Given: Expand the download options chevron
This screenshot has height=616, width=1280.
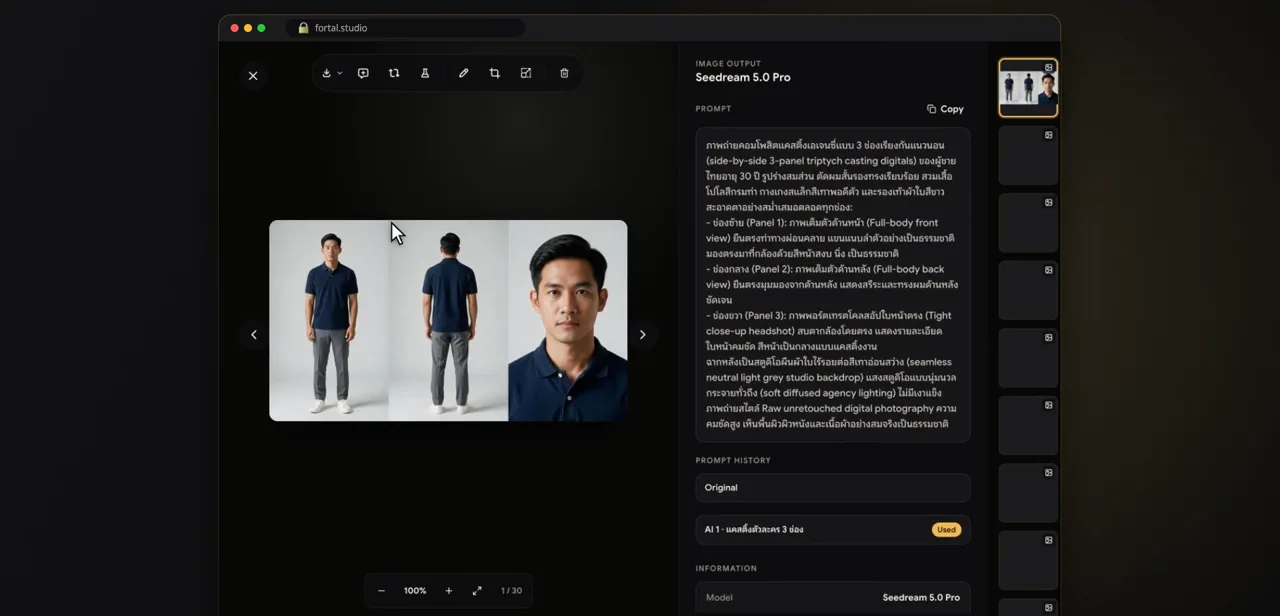Looking at the screenshot, I should [x=340, y=73].
